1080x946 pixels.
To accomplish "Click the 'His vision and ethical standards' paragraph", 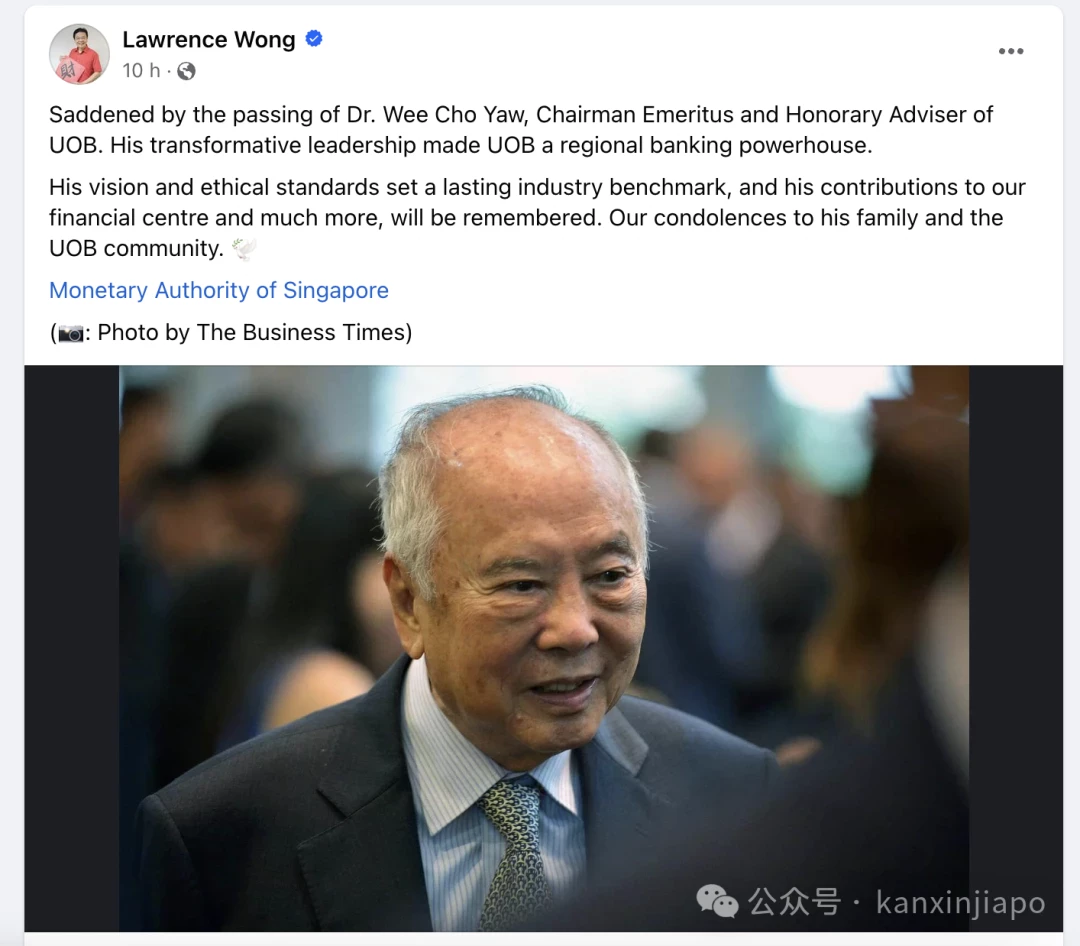I will 537,218.
